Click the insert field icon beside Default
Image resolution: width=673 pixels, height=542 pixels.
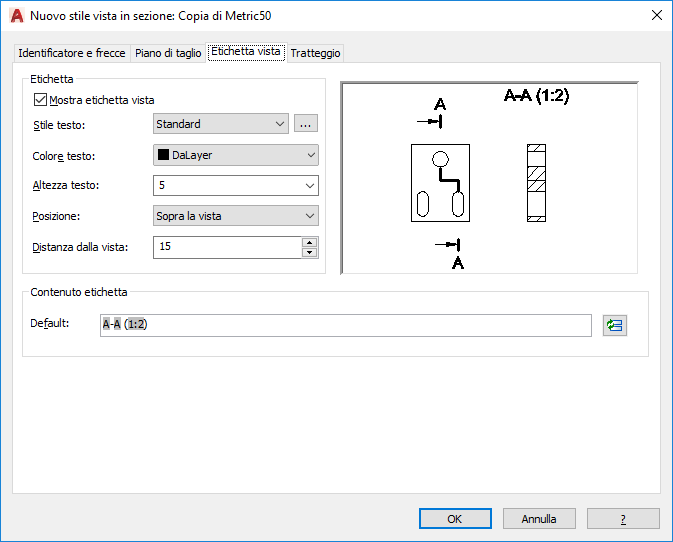click(x=615, y=325)
